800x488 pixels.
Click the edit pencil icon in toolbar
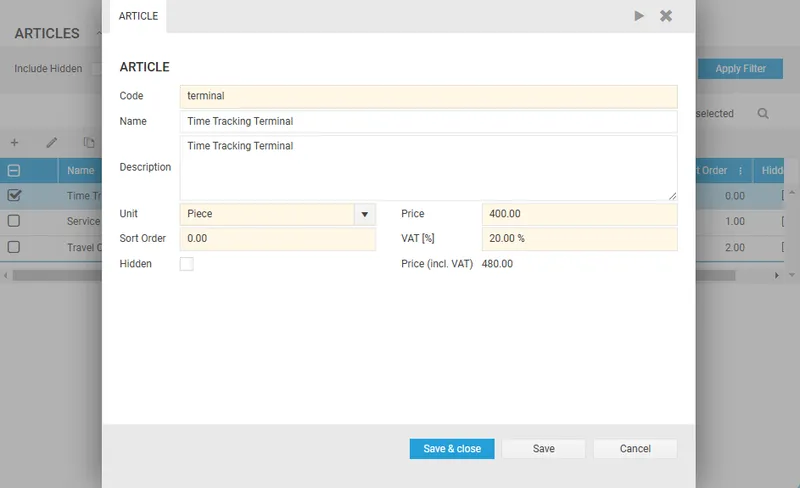coord(52,143)
